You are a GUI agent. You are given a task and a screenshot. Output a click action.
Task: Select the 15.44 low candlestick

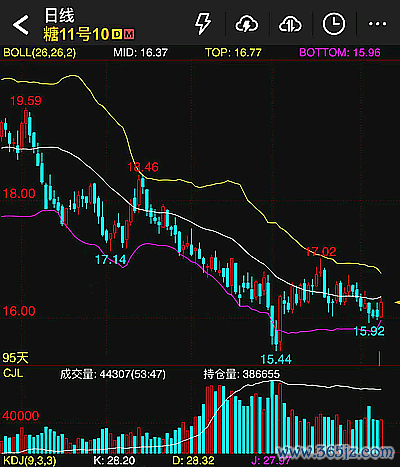(276, 328)
